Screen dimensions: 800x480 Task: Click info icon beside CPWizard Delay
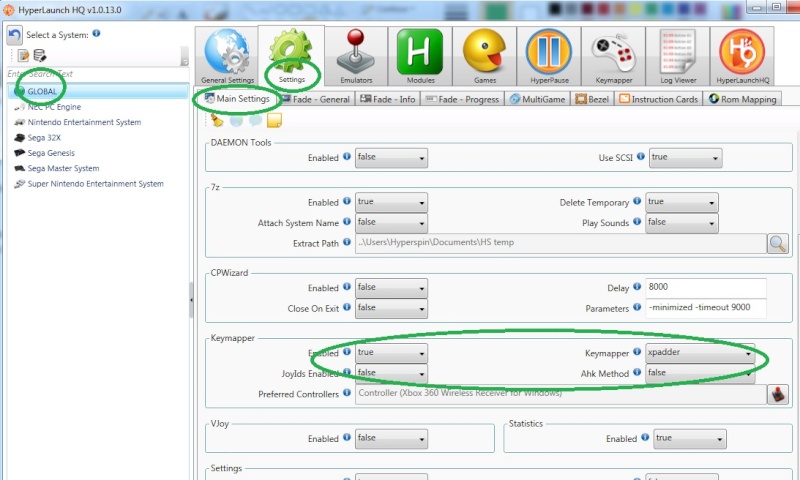[637, 287]
